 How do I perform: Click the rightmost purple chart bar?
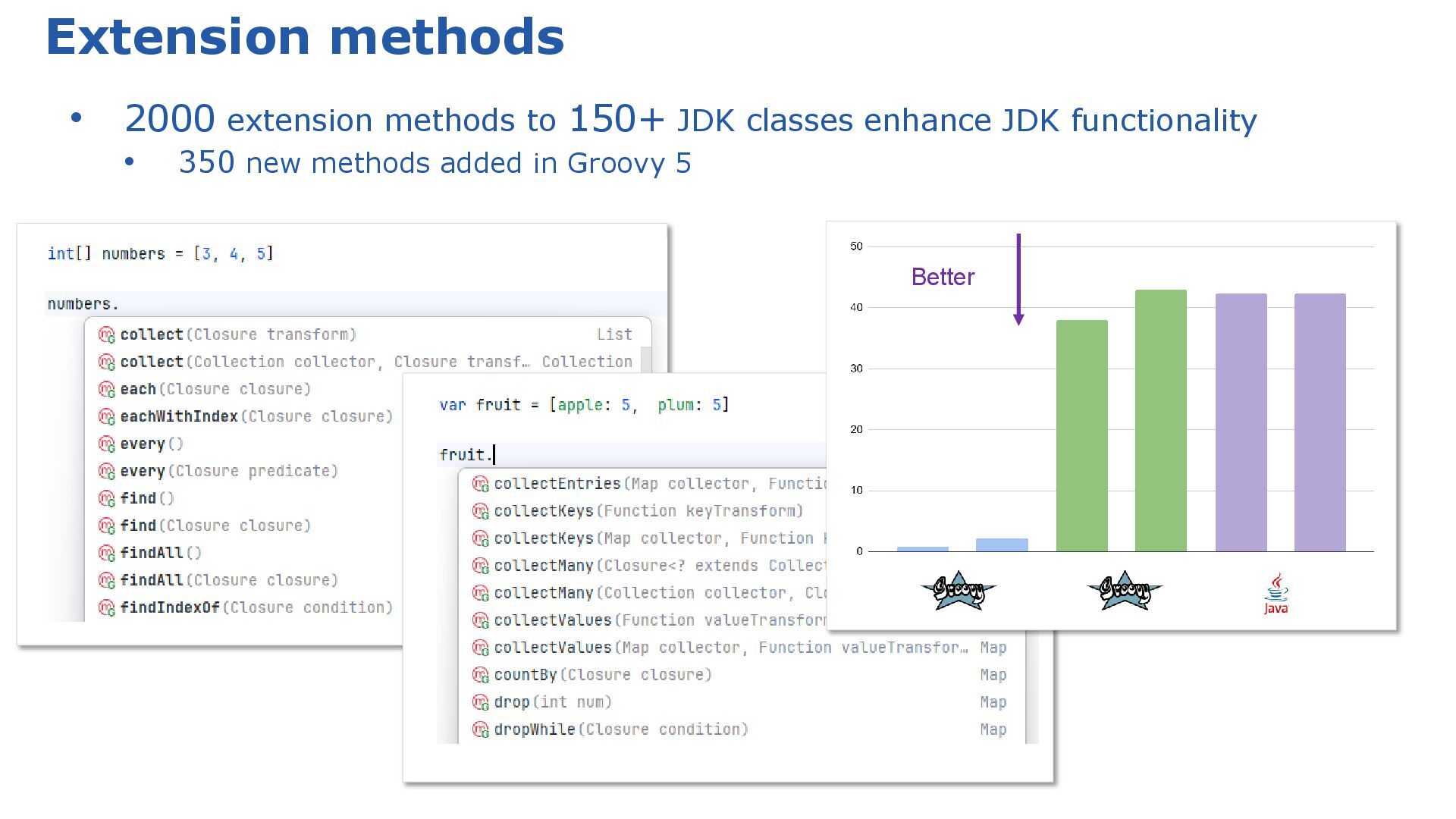point(1319,422)
